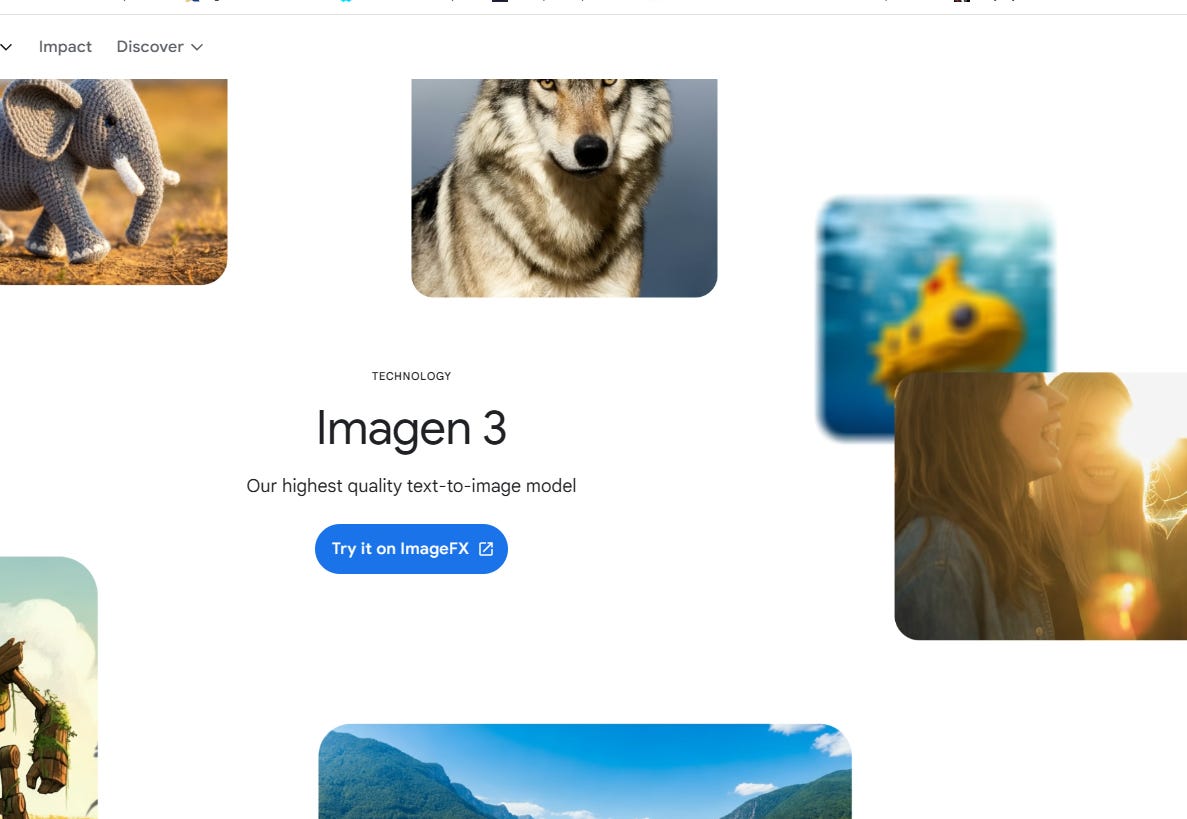
Task: Click the Imagen 3 heading
Action: click(411, 428)
